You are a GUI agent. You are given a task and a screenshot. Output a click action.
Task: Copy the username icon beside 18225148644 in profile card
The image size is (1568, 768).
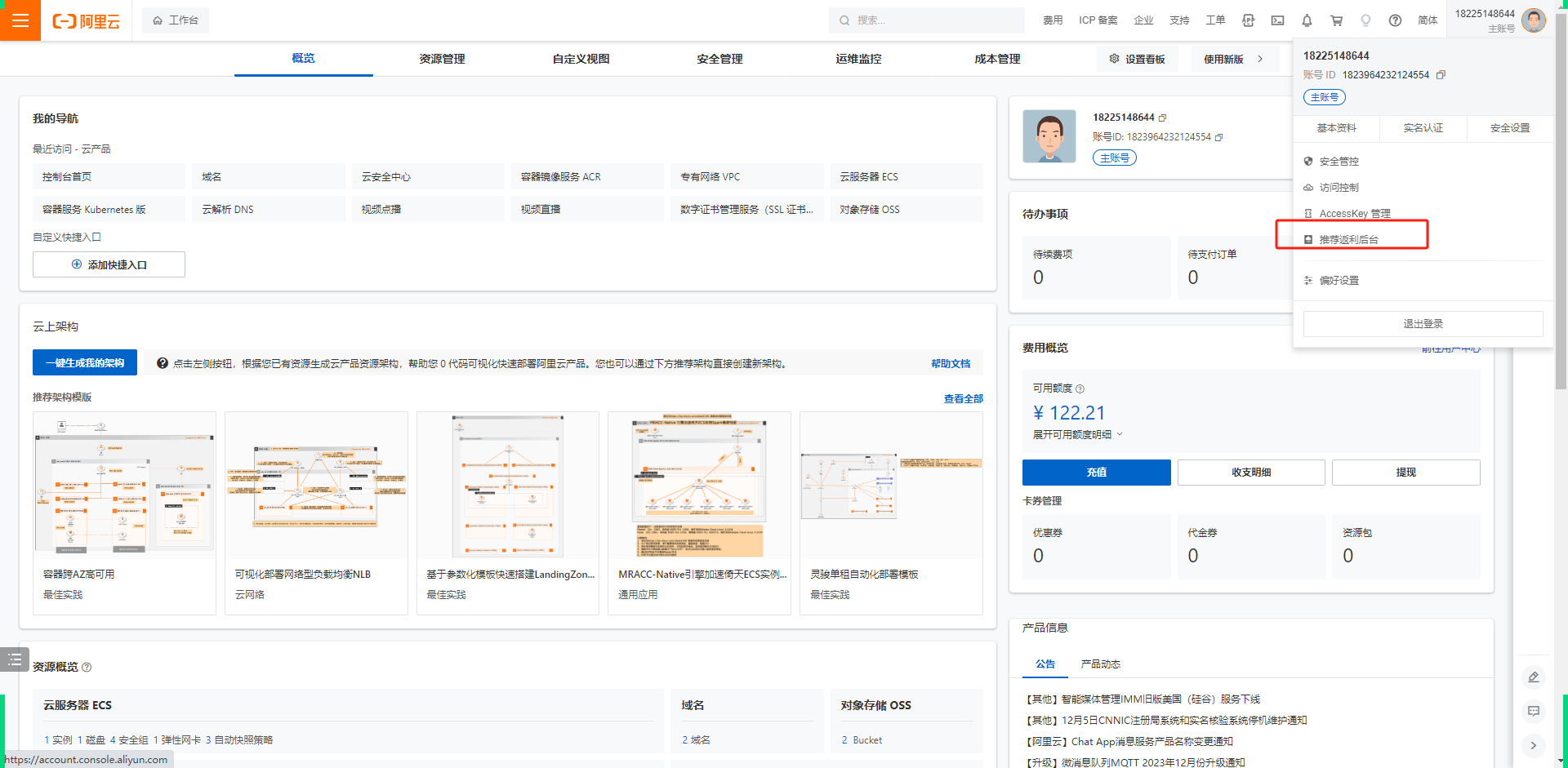pos(1162,118)
